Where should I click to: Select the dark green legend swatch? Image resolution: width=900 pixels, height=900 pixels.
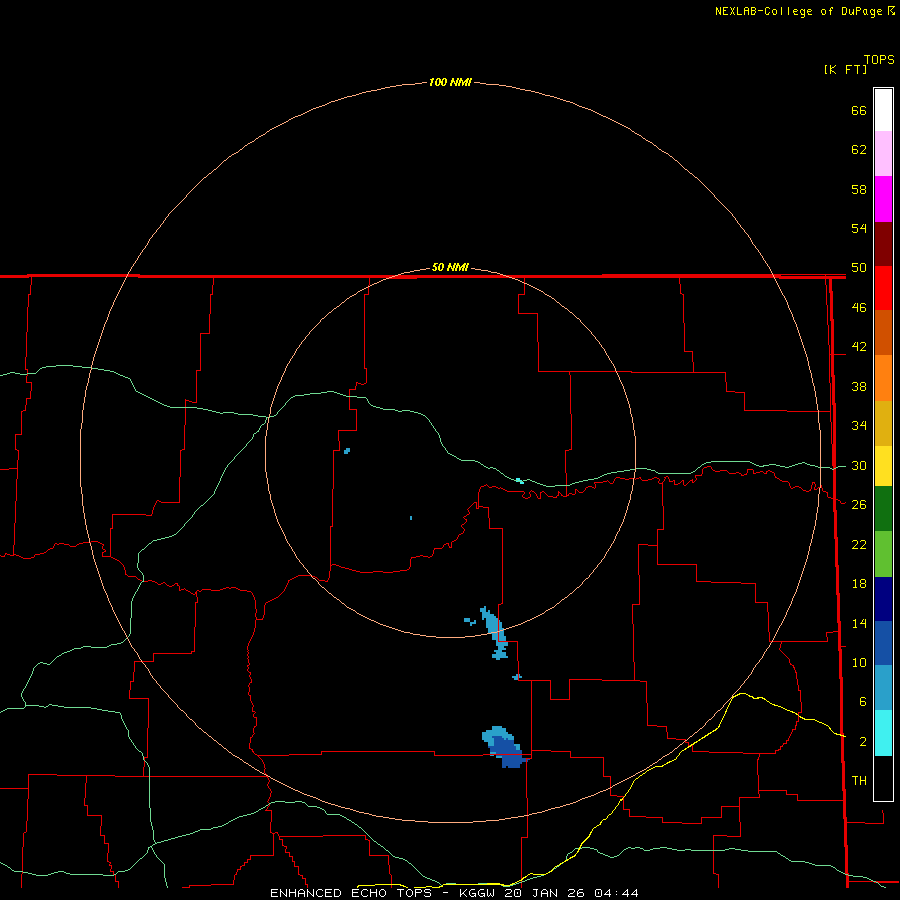pyautogui.click(x=883, y=509)
